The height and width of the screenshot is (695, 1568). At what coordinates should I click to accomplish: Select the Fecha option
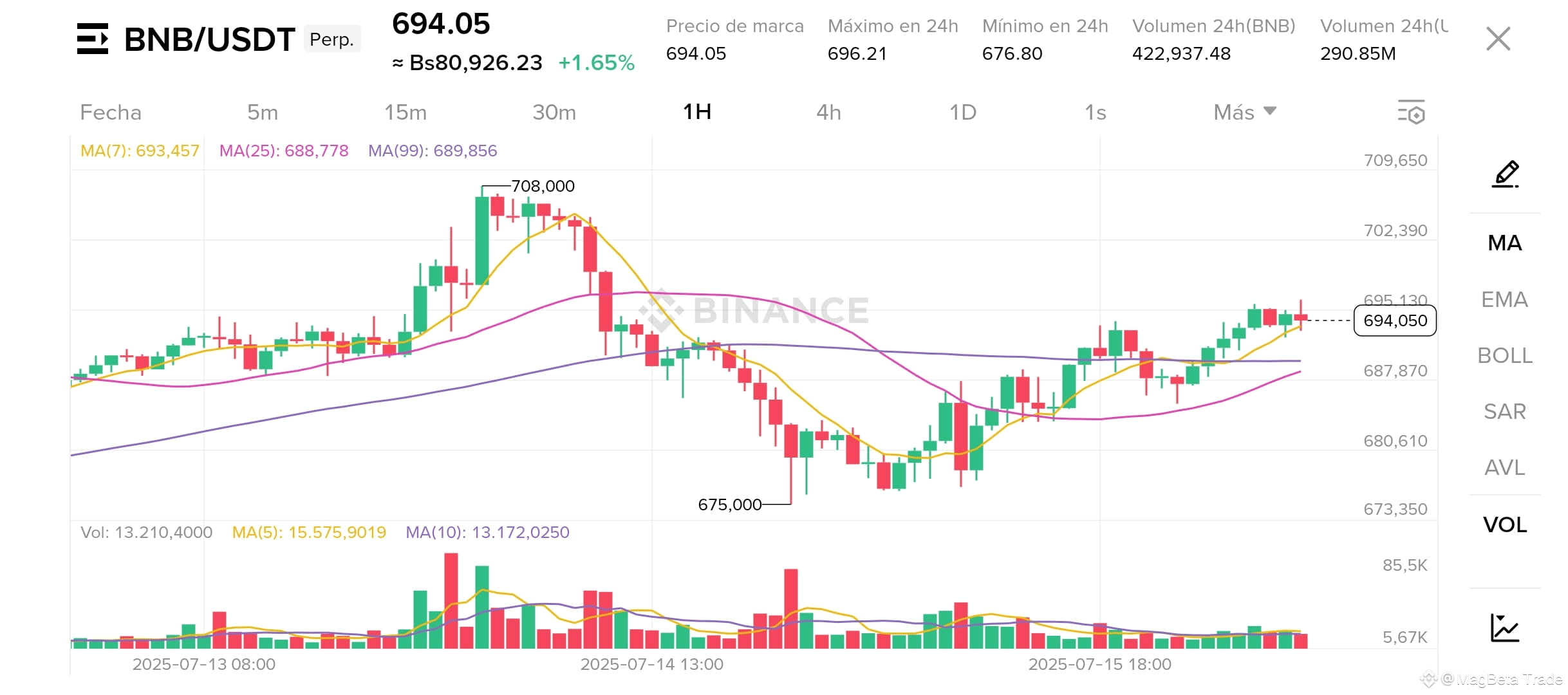111,112
